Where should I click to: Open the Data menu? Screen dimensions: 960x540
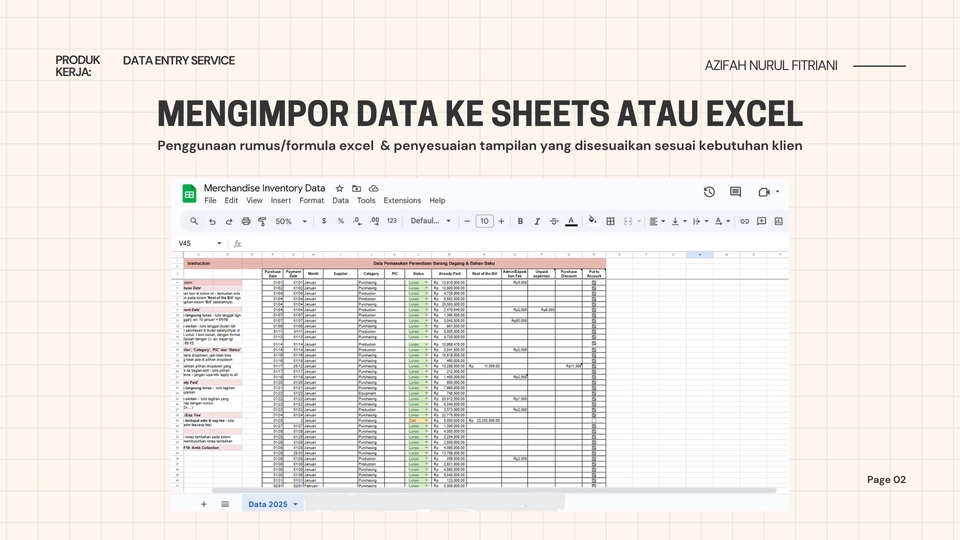coord(340,200)
